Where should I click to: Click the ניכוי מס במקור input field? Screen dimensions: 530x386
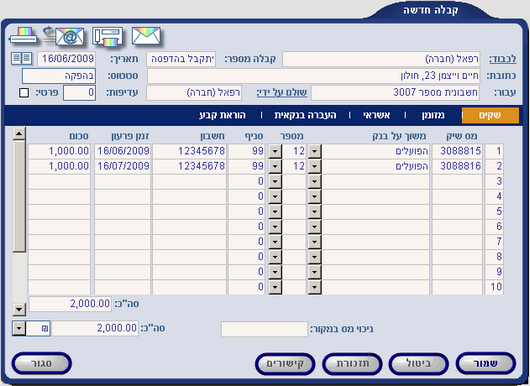point(264,329)
